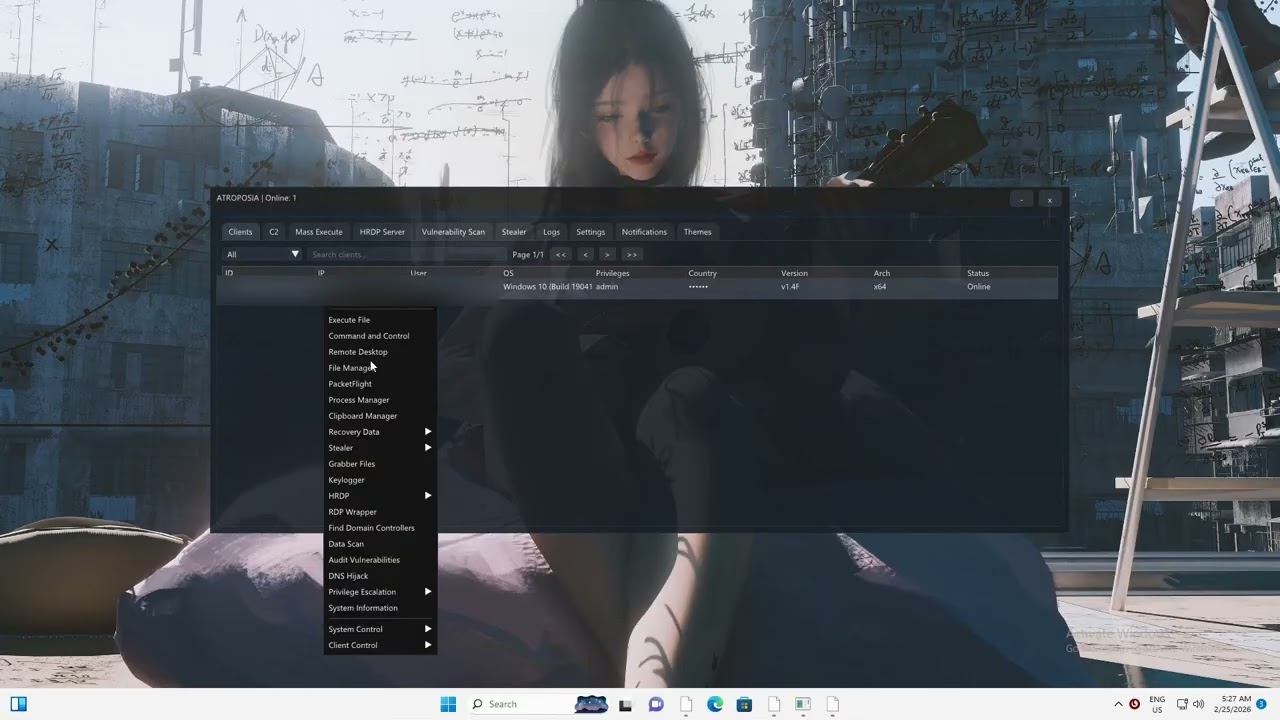Expand the Client Control submenu arrow
This screenshot has width=1280, height=720.
pyautogui.click(x=428, y=645)
